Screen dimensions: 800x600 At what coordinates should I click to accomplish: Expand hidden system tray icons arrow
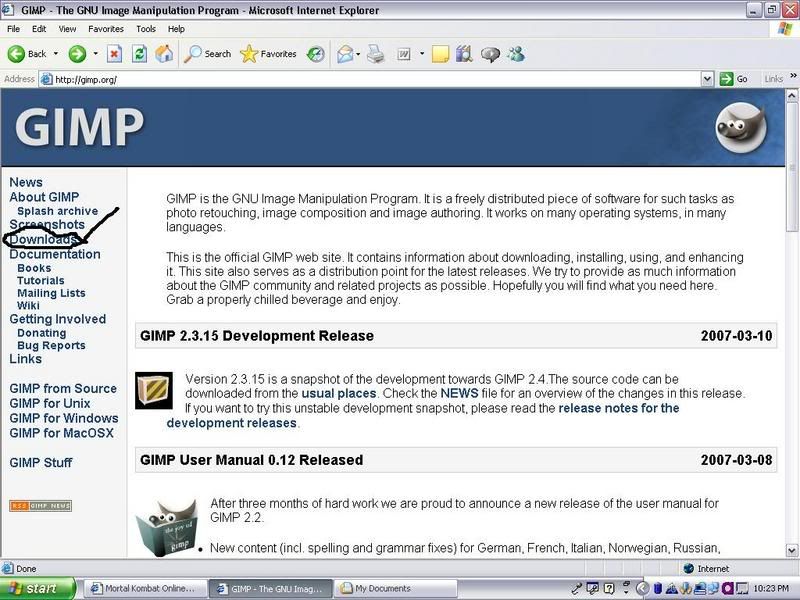pyautogui.click(x=642, y=588)
